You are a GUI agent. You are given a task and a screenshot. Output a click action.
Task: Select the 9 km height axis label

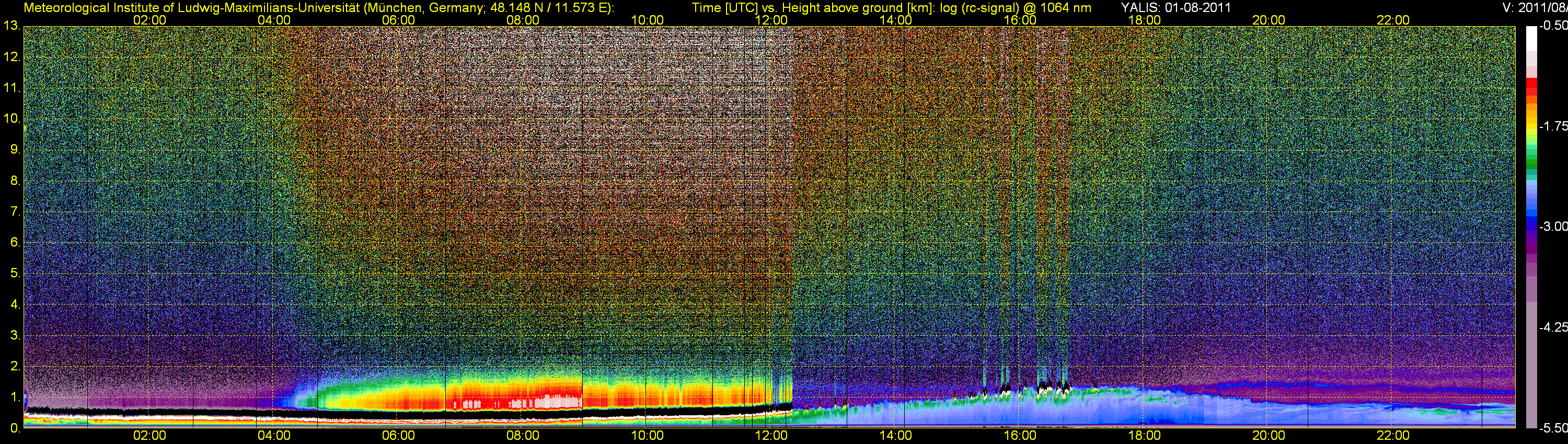click(x=15, y=149)
